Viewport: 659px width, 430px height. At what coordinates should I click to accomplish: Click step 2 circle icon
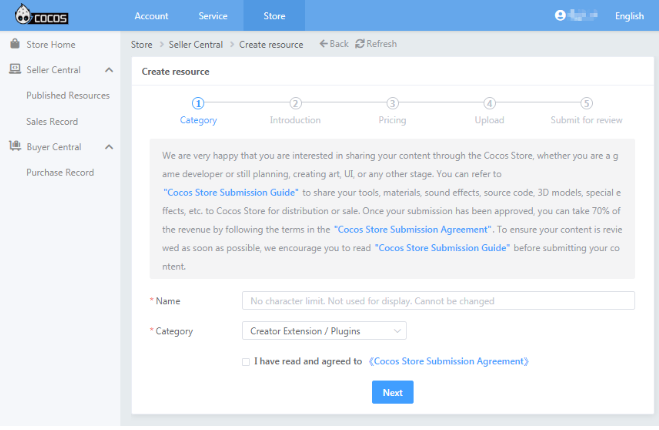click(x=295, y=103)
